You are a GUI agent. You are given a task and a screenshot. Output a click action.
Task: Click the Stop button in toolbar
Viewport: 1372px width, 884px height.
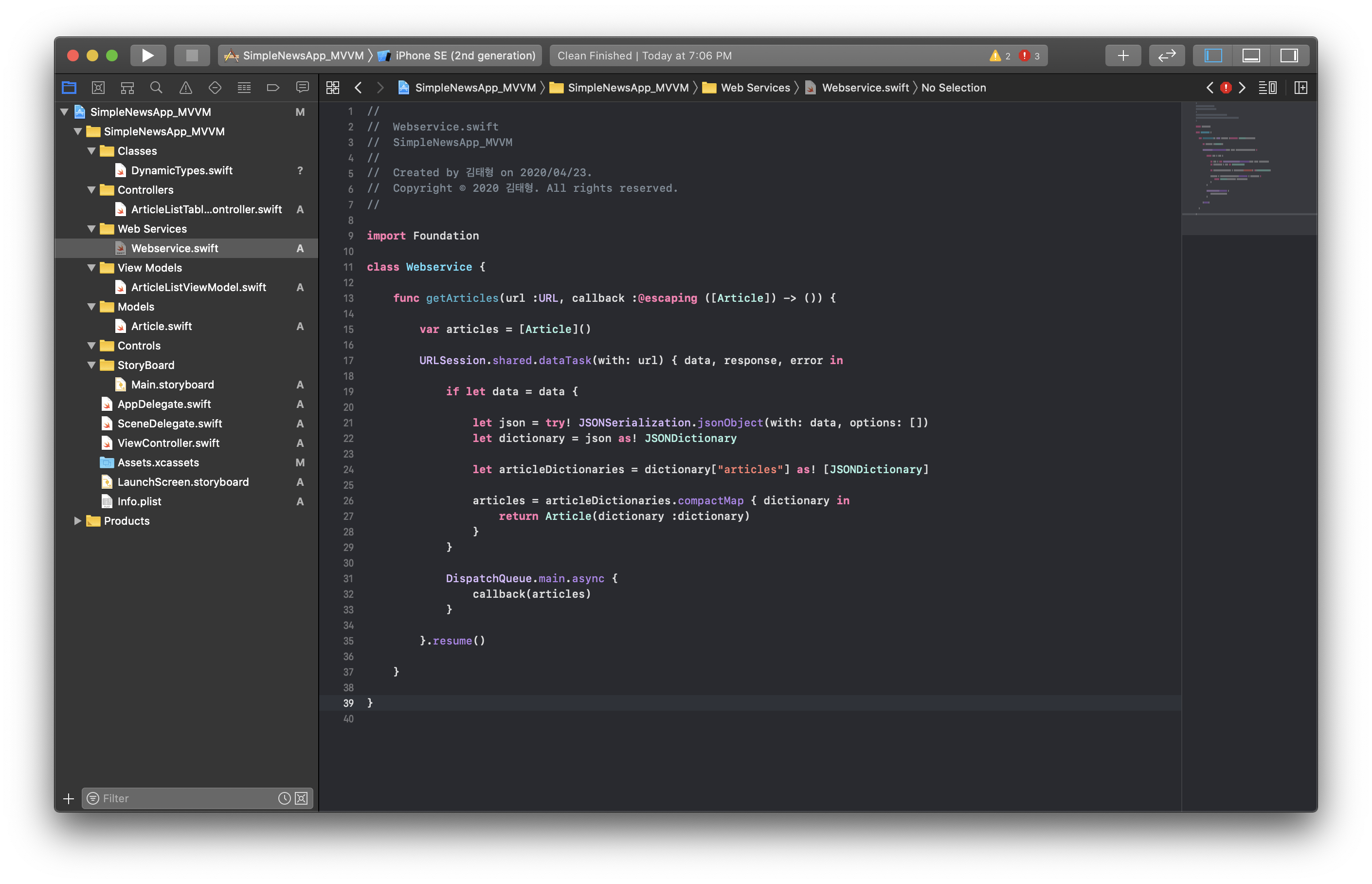(x=192, y=55)
